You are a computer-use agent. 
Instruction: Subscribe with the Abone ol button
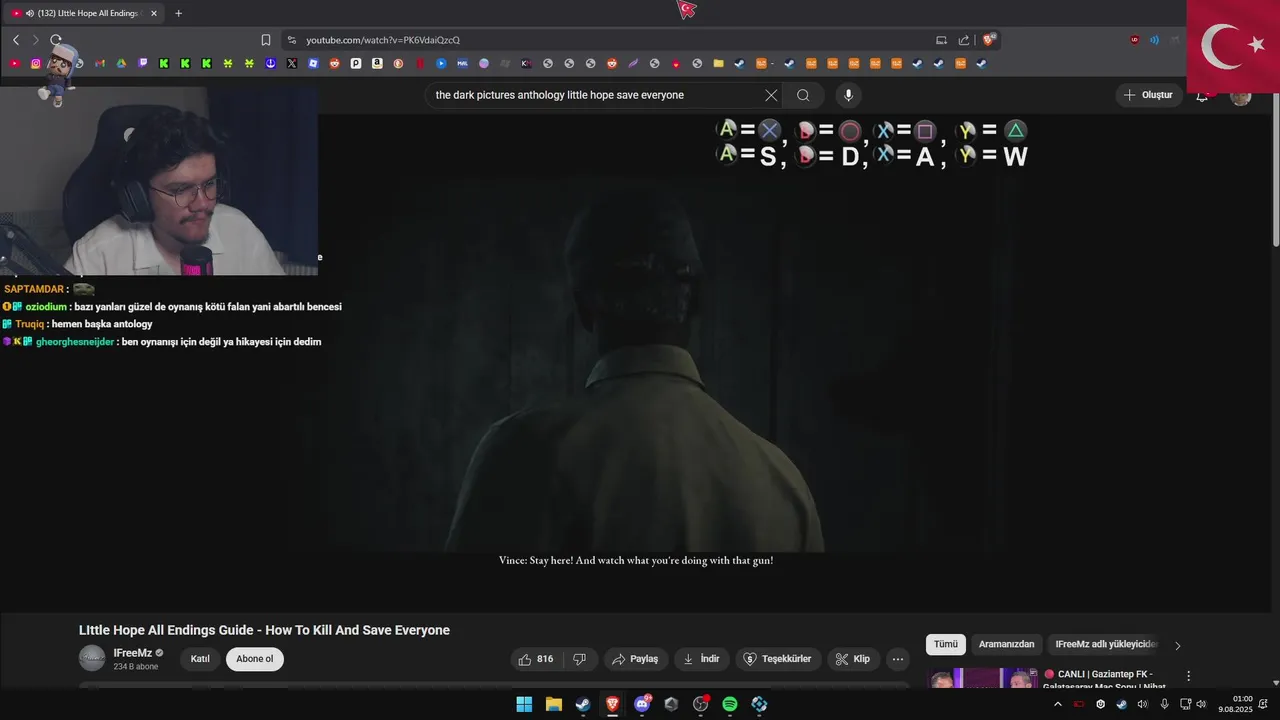click(x=255, y=659)
